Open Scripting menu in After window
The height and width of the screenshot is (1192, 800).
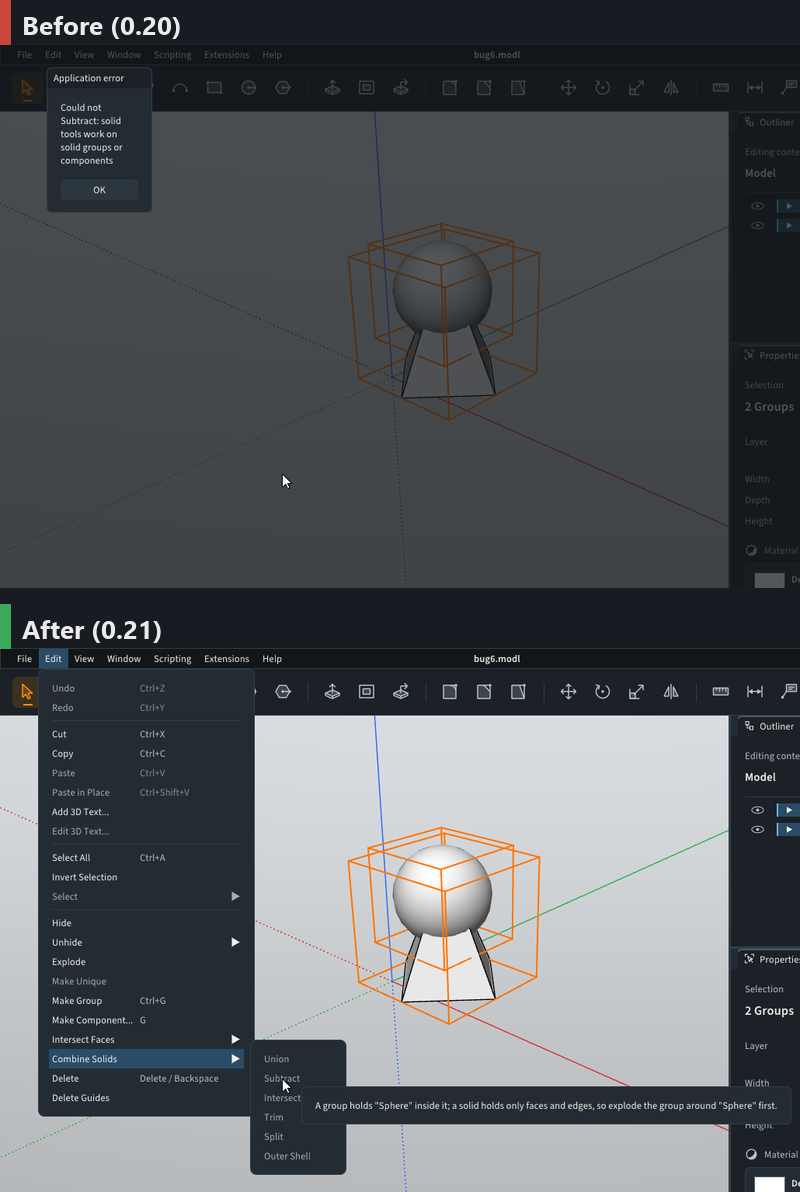(x=173, y=659)
